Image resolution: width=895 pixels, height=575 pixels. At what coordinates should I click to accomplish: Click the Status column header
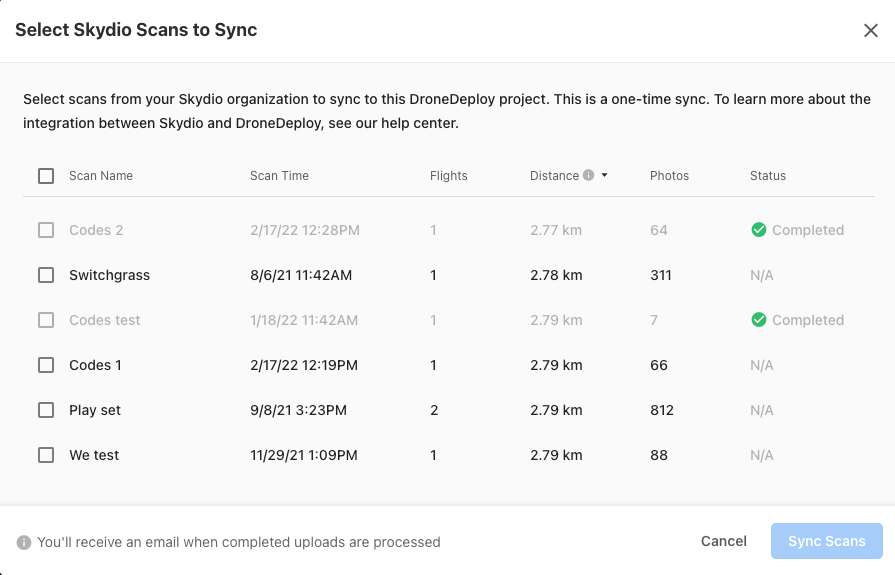click(768, 176)
